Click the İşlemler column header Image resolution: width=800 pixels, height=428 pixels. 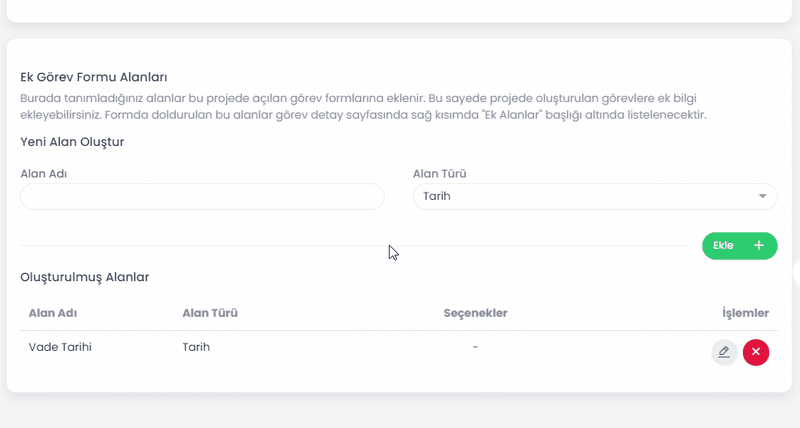pos(745,313)
